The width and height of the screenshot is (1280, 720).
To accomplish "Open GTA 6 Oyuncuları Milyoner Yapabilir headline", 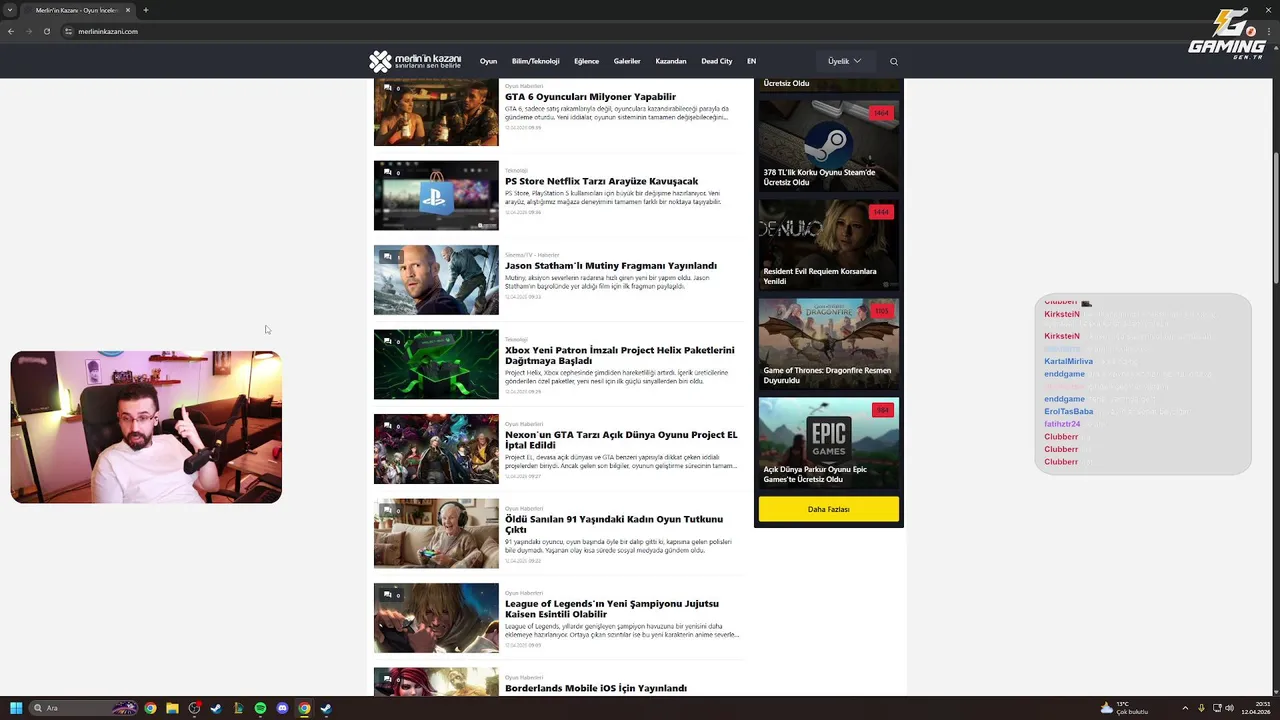I will [590, 97].
